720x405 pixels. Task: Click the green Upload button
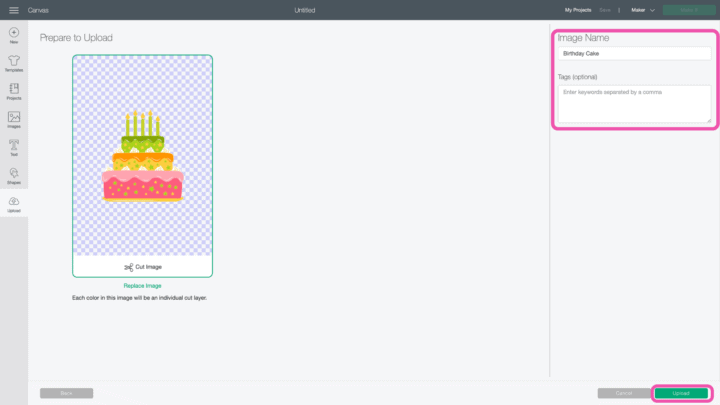click(x=681, y=393)
